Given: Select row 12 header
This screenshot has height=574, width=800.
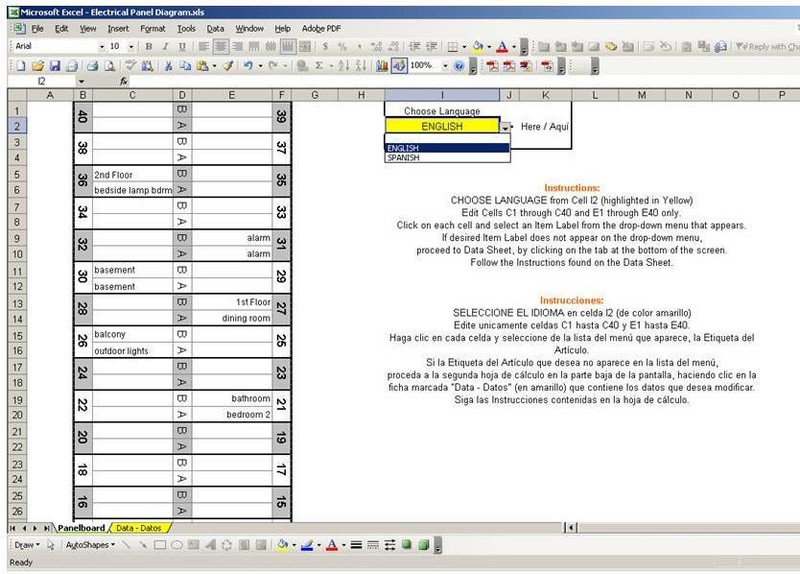Looking at the screenshot, I should [x=17, y=287].
